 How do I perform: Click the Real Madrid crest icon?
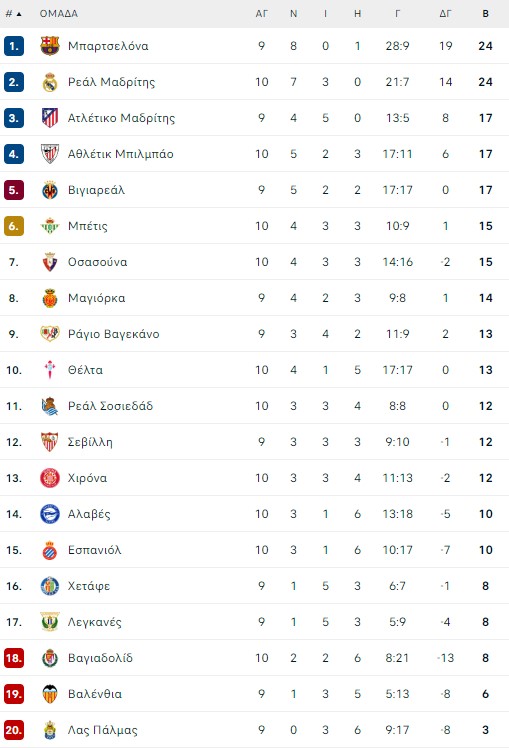(50, 82)
